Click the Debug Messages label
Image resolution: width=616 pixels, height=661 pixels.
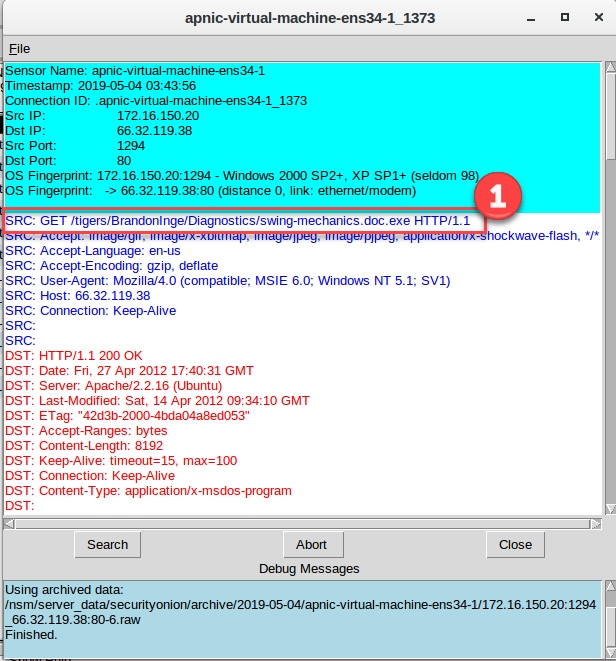(309, 569)
